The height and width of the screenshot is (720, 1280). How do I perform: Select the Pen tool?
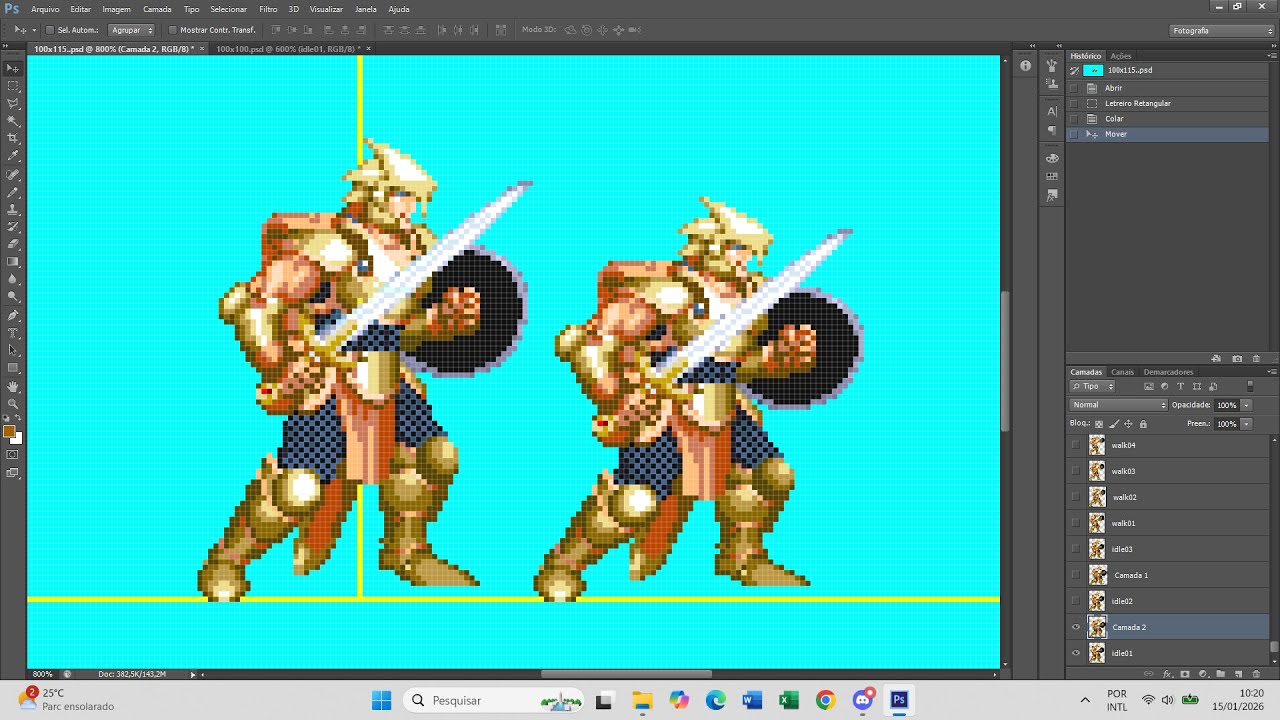coord(13,315)
